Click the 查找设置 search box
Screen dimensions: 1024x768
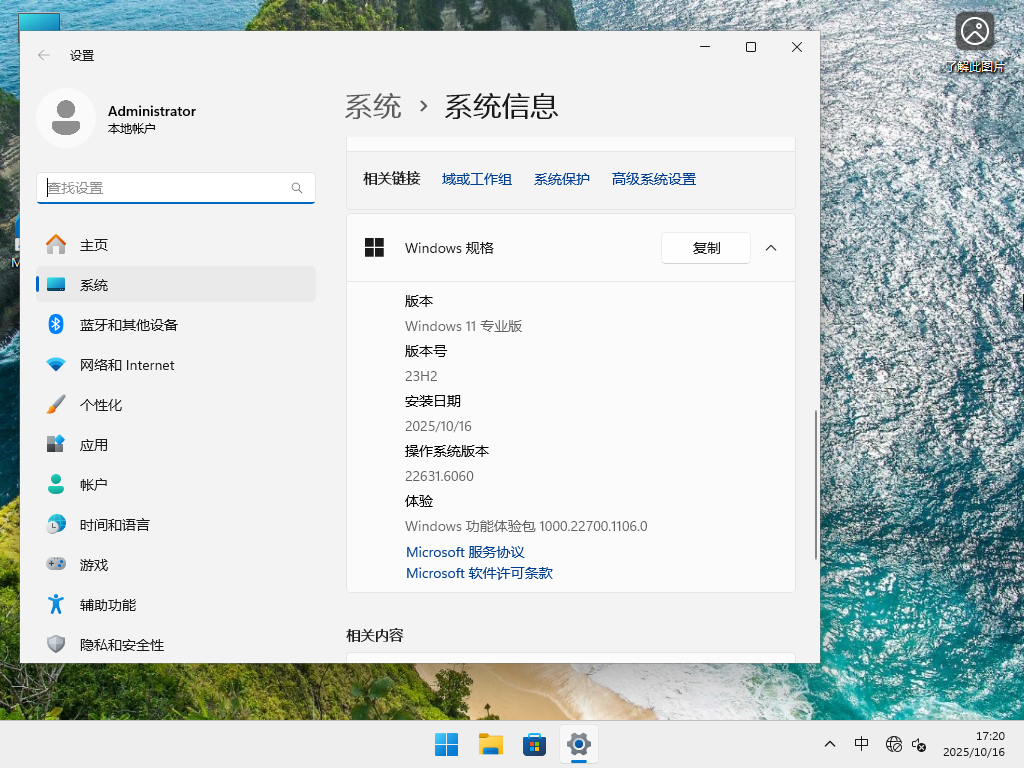coord(176,188)
